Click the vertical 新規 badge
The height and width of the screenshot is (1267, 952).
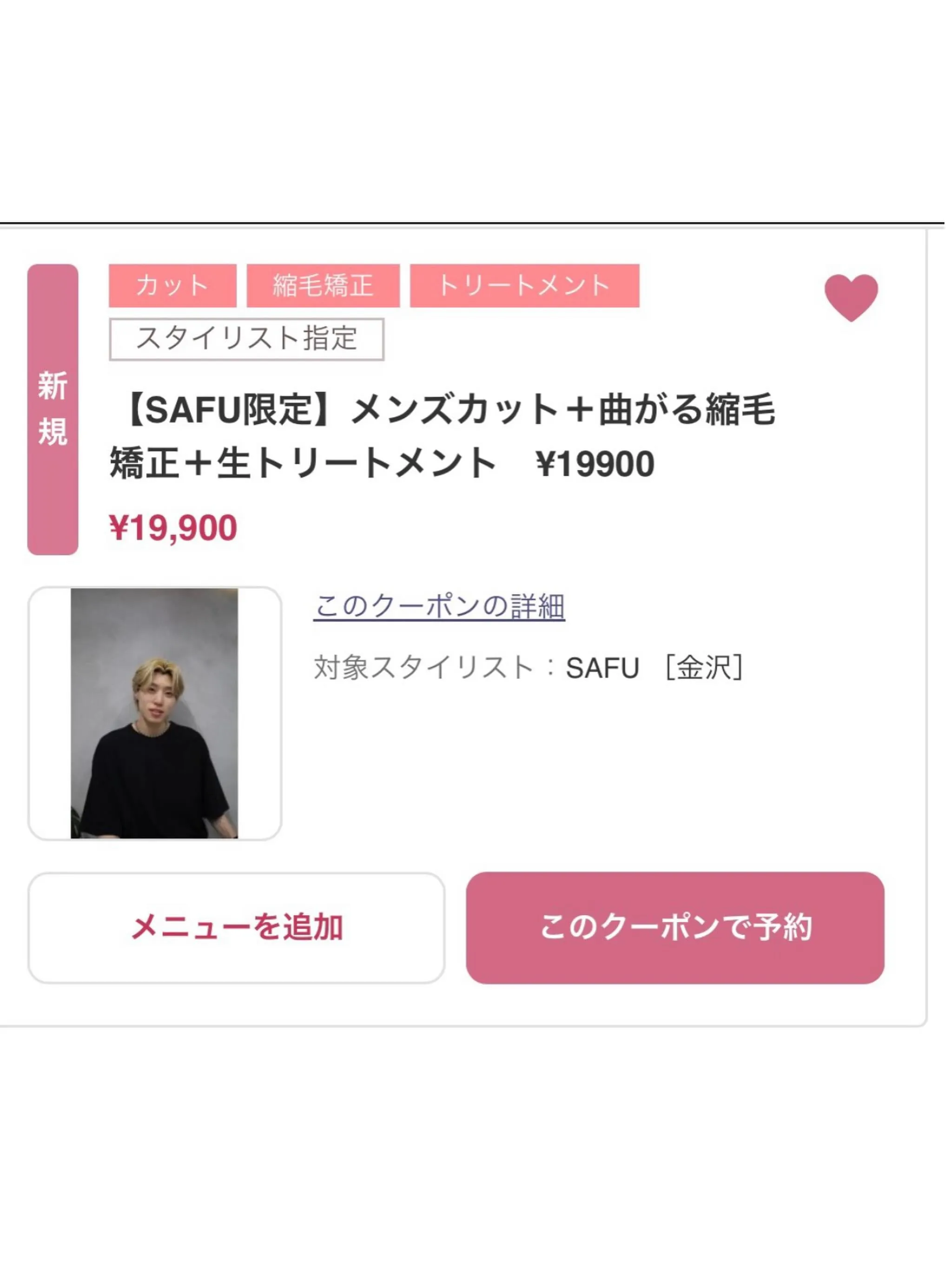[53, 409]
